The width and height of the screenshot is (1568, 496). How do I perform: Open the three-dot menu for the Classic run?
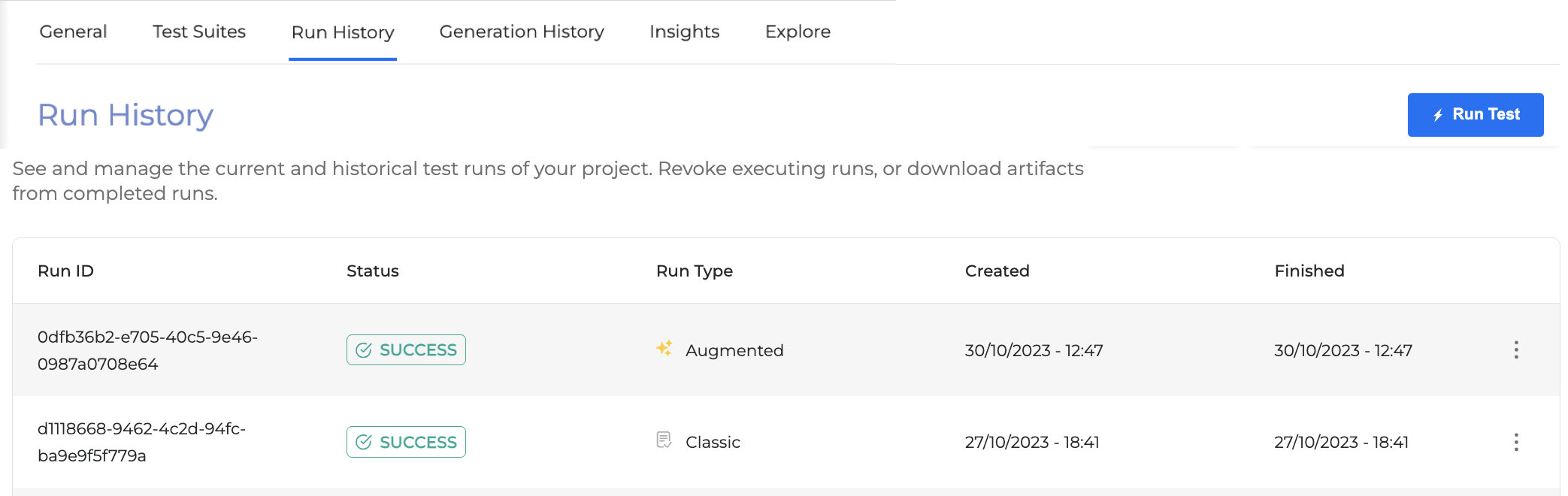[x=1516, y=442]
